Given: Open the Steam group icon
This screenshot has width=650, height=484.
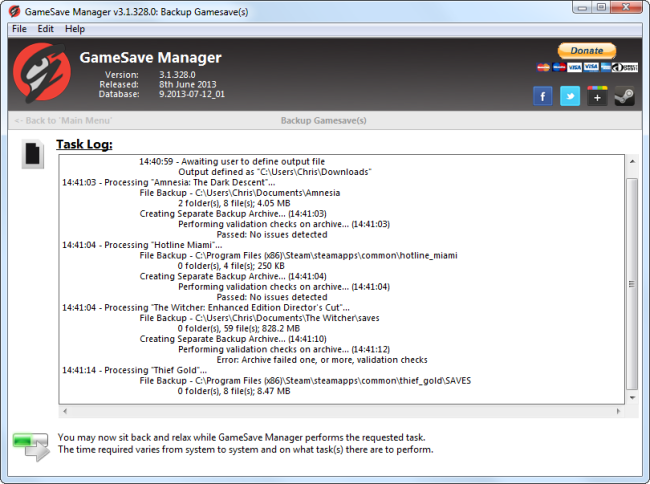Looking at the screenshot, I should coord(624,96).
